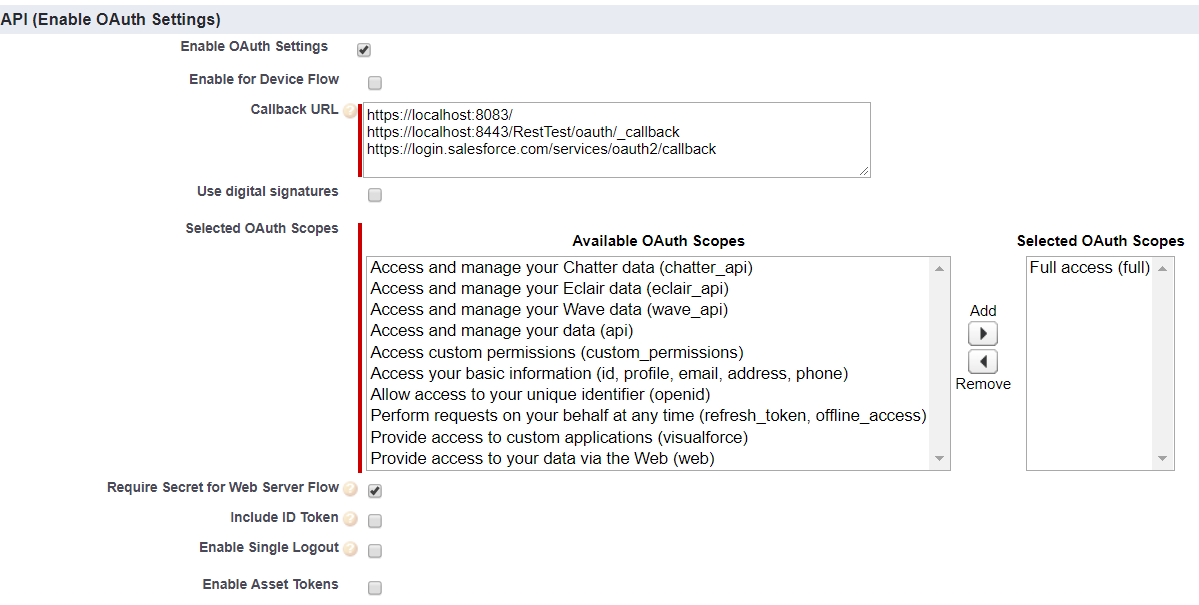1199x605 pixels.
Task: Uncheck the Enable OAuth Settings checkbox
Action: click(x=363, y=48)
